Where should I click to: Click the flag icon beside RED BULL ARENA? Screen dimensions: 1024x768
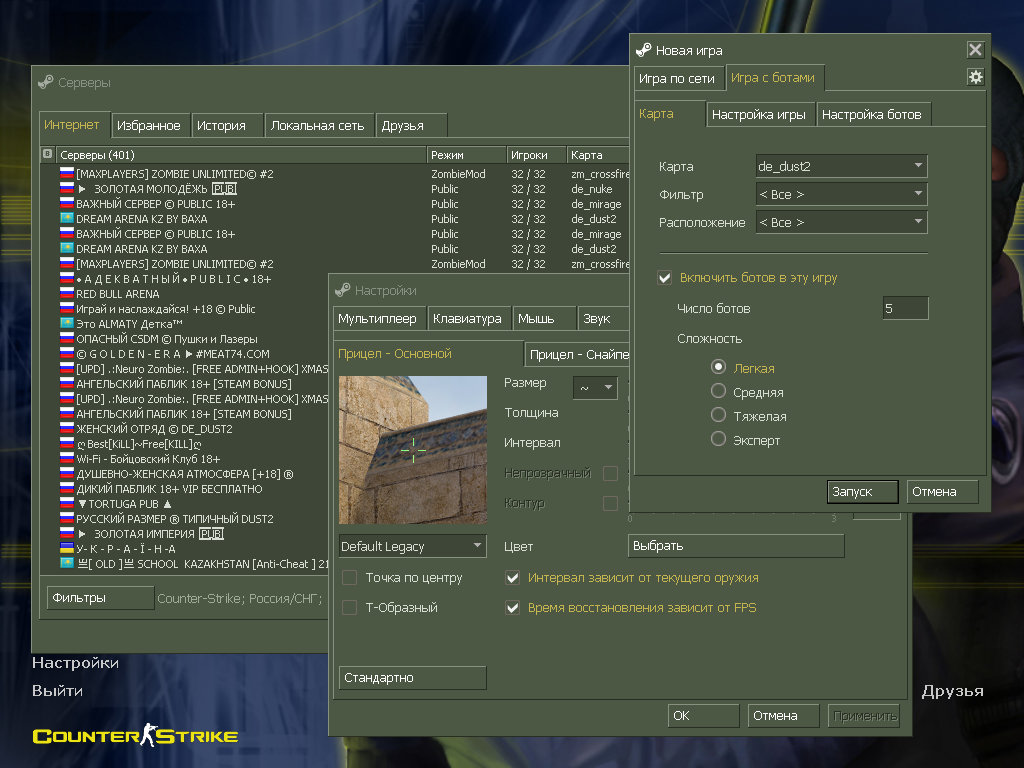click(67, 294)
